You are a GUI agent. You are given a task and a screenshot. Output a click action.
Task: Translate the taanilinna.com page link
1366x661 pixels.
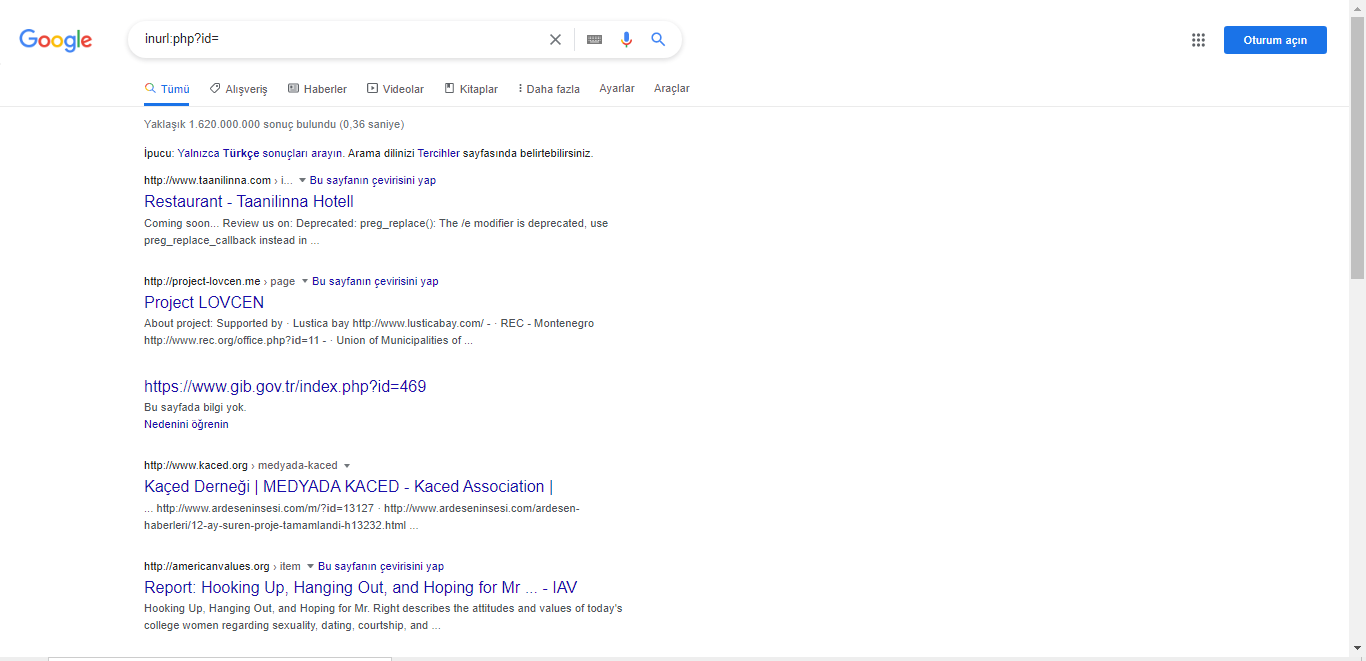coord(373,181)
